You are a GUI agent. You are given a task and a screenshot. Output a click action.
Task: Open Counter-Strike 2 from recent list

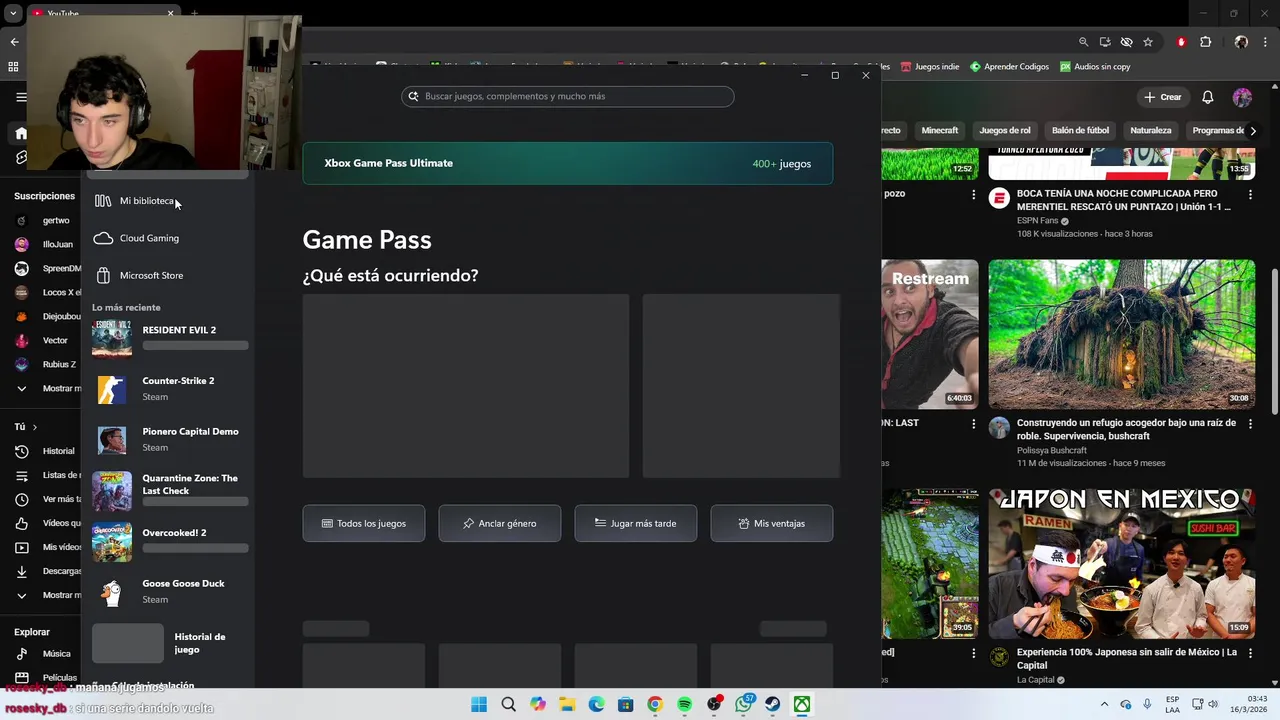tap(168, 389)
